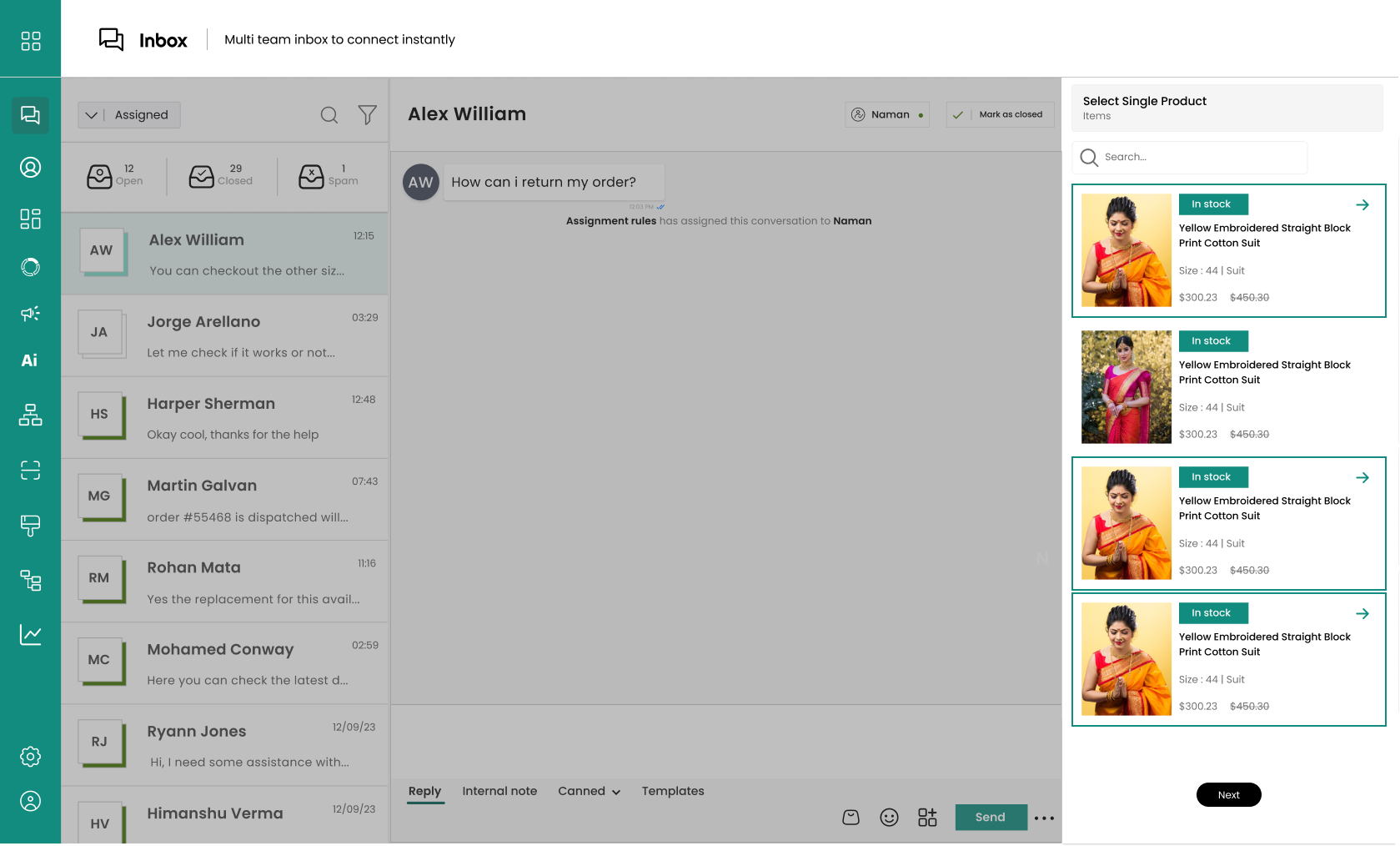Click the add widget icon beside Send
This screenshot has height=846, width=1400.
click(x=927, y=818)
